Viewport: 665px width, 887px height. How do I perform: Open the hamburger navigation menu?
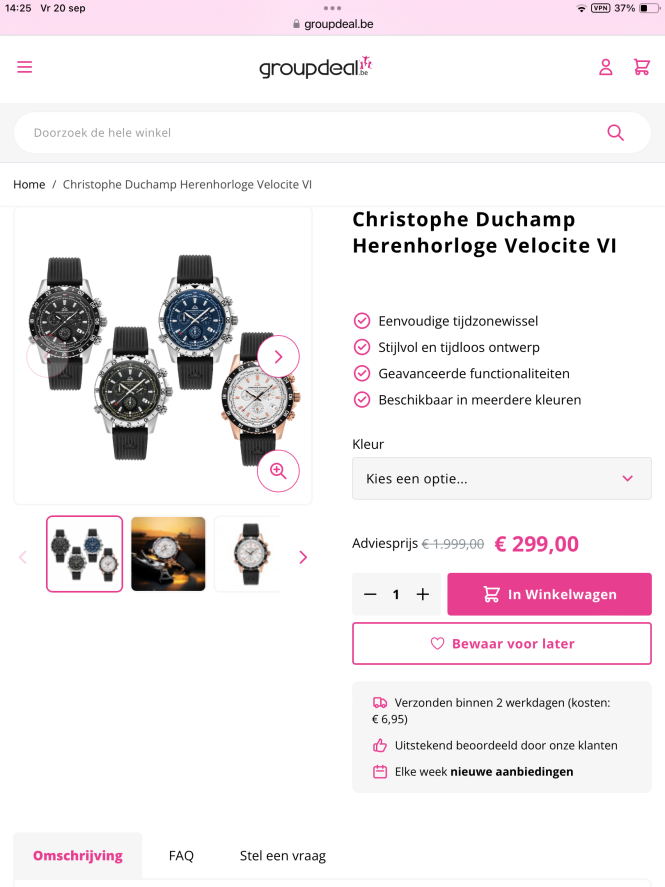pyautogui.click(x=24, y=67)
